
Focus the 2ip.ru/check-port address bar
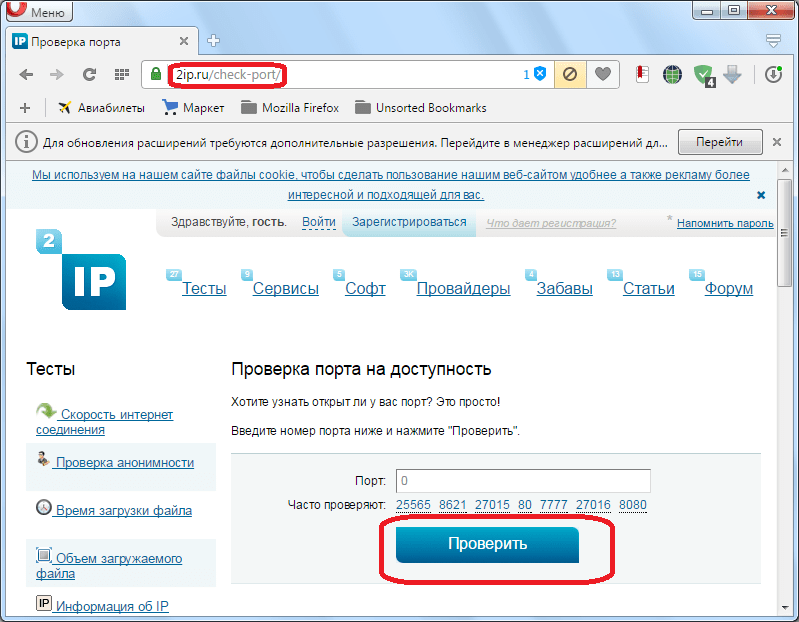click(347, 75)
